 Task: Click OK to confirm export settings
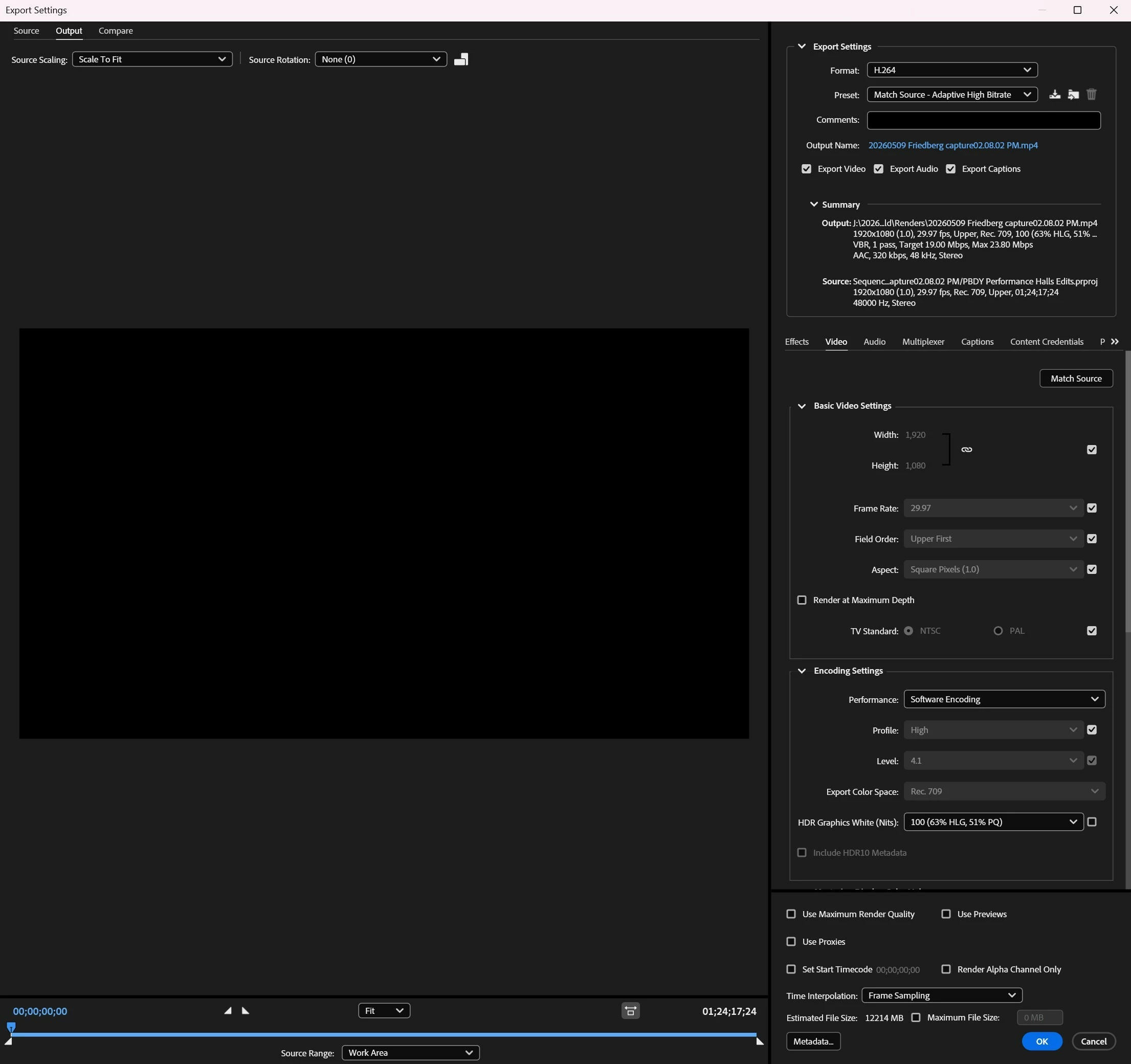[x=1041, y=1041]
